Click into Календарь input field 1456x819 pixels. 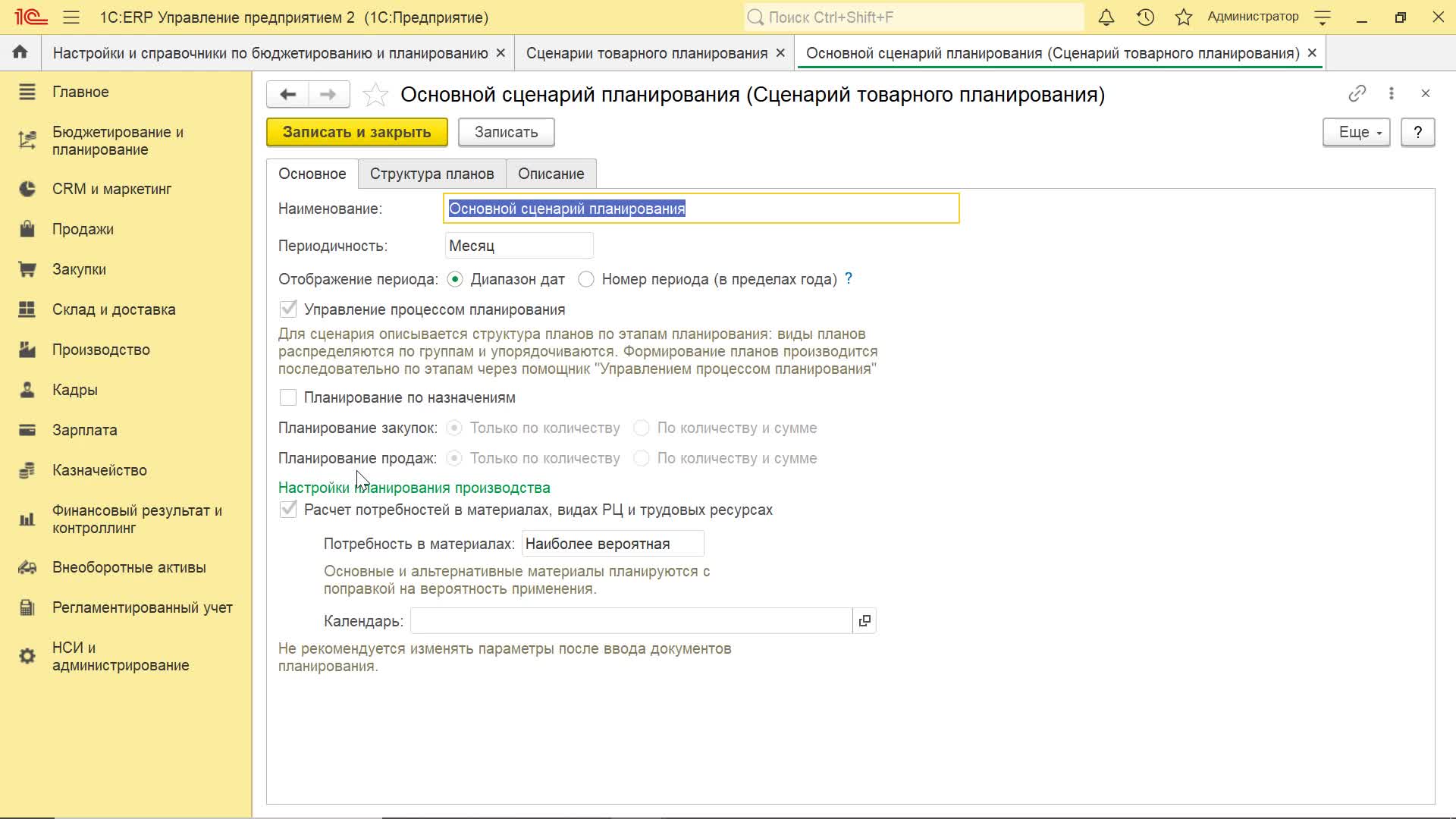pyautogui.click(x=632, y=621)
